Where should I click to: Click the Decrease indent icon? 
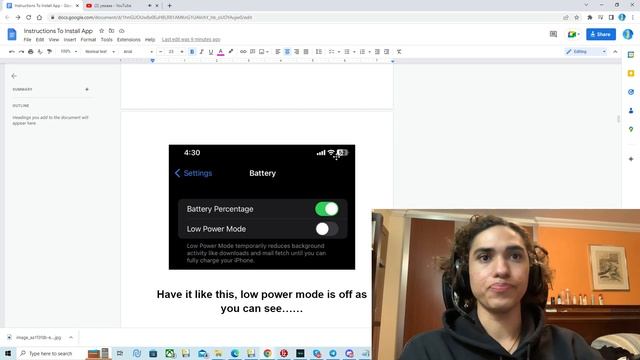(x=377, y=52)
